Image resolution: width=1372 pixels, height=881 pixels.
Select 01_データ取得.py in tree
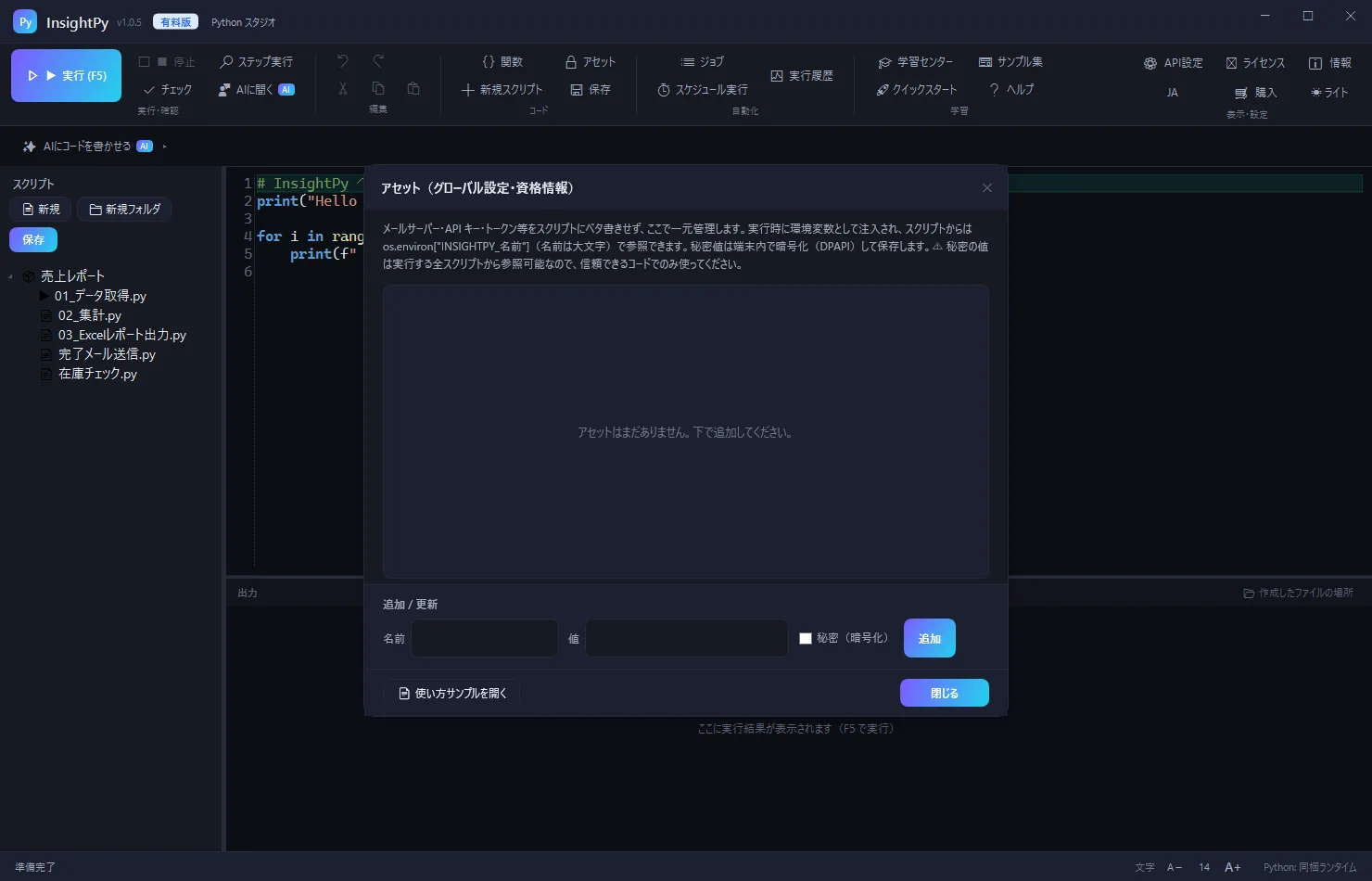coord(100,296)
